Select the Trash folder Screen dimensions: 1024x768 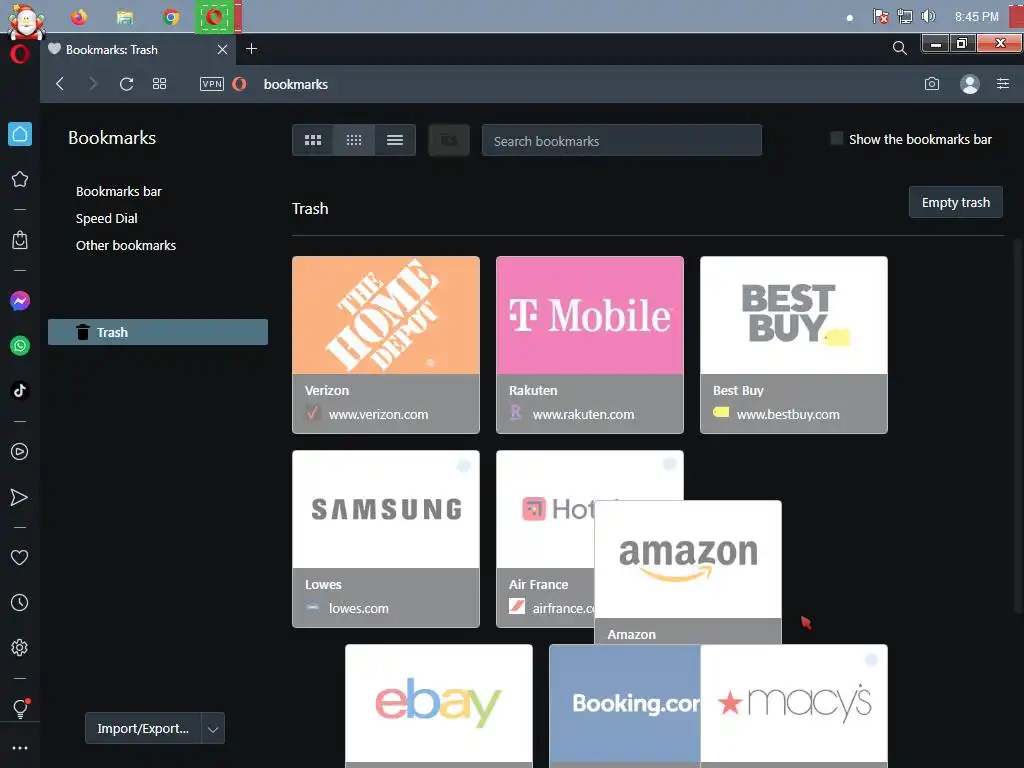click(x=158, y=332)
